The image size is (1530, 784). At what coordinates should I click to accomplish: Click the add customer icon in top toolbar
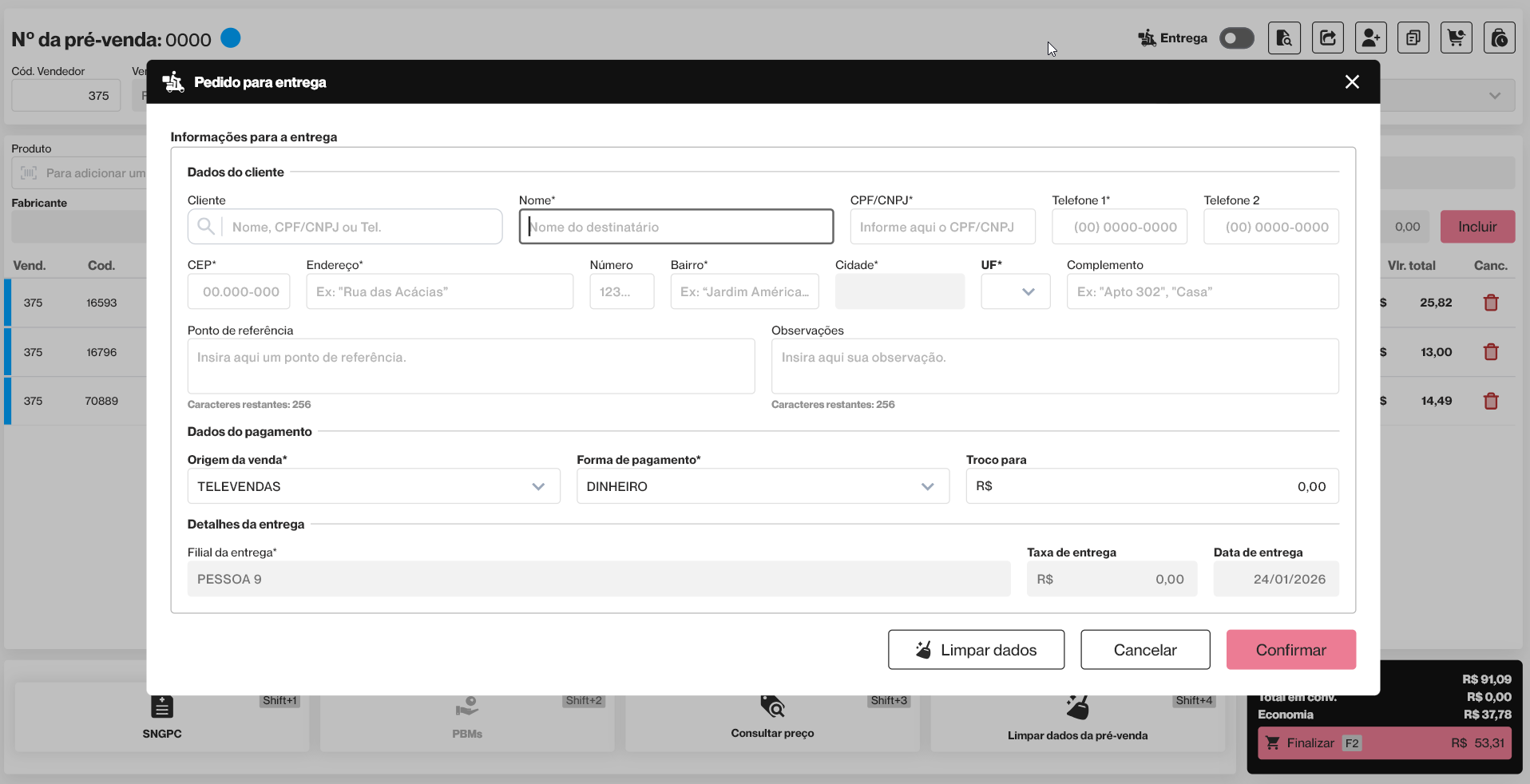[x=1370, y=38]
